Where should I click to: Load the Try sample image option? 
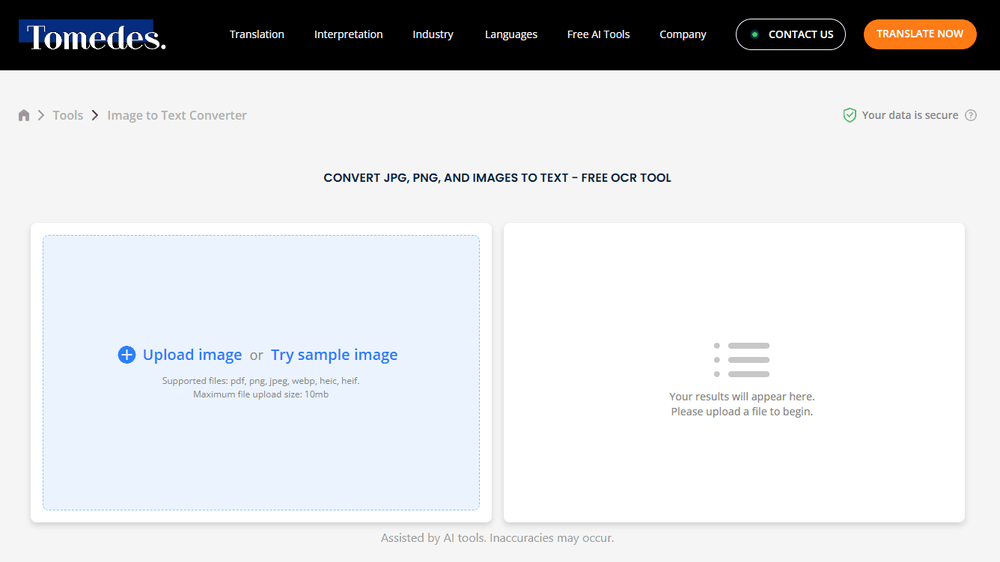click(334, 355)
